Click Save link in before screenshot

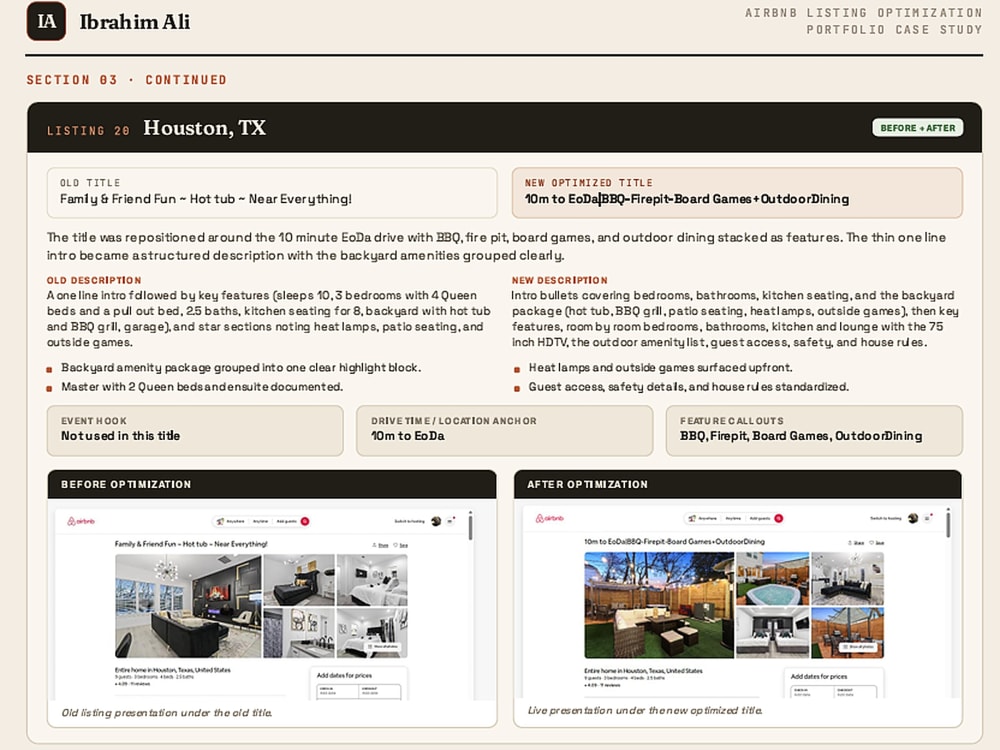tap(401, 545)
